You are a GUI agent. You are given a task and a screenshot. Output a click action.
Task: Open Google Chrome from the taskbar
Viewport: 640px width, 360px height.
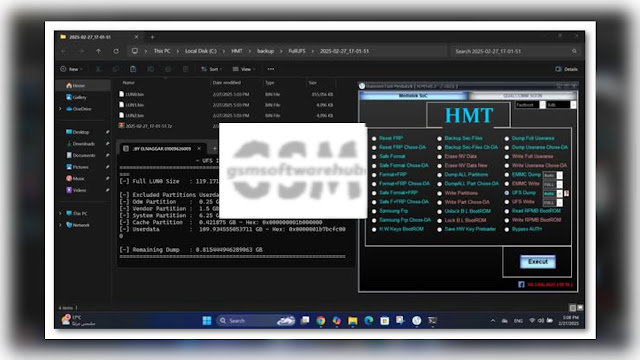pyautogui.click(x=321, y=321)
